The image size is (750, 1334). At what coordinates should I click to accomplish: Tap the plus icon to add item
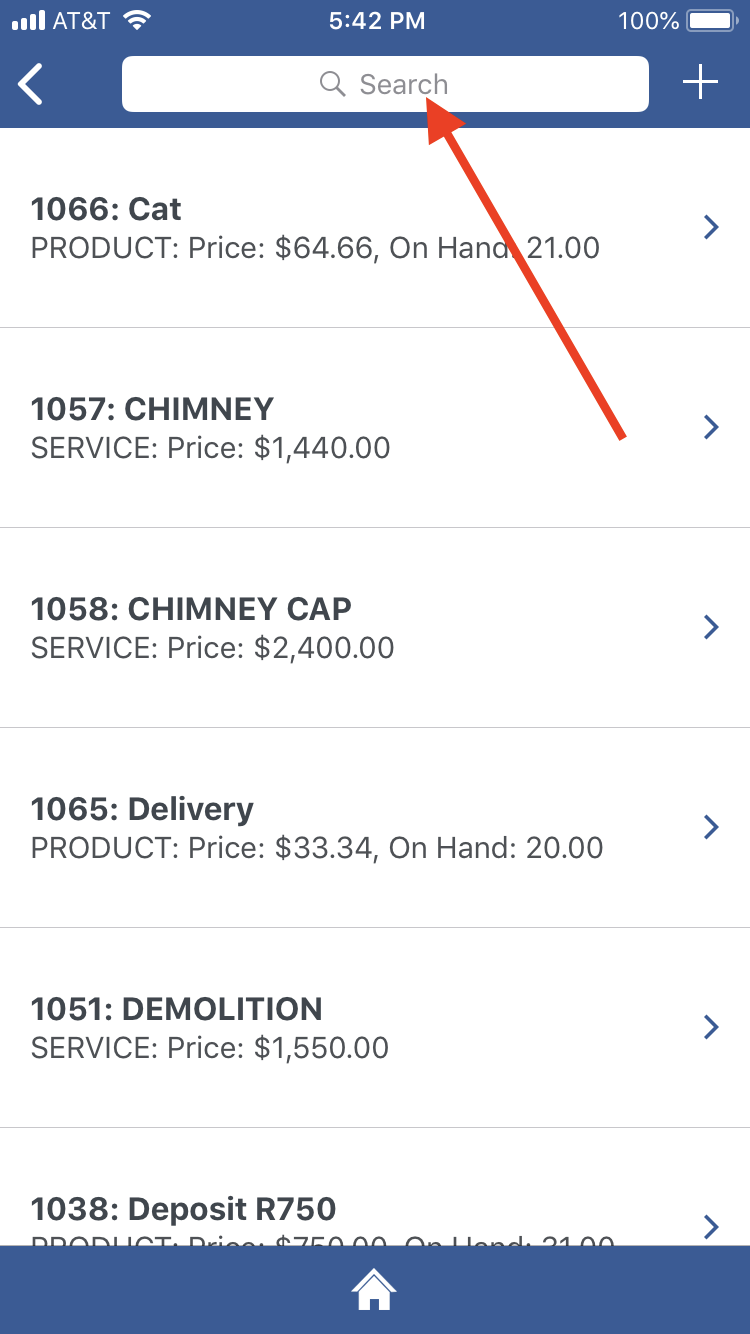(700, 83)
